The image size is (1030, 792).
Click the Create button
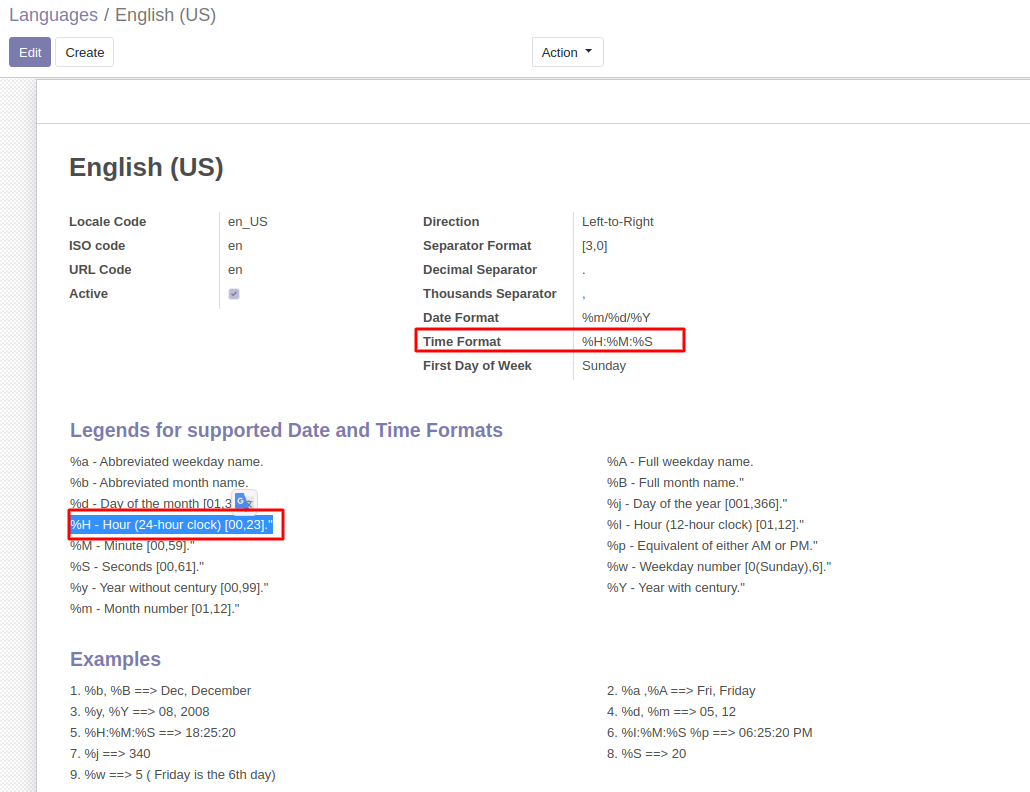(x=85, y=53)
